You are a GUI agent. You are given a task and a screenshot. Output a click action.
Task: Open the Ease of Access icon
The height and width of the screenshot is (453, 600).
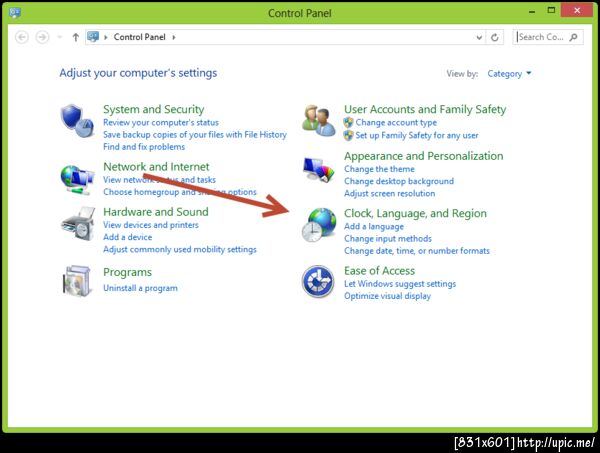point(318,282)
